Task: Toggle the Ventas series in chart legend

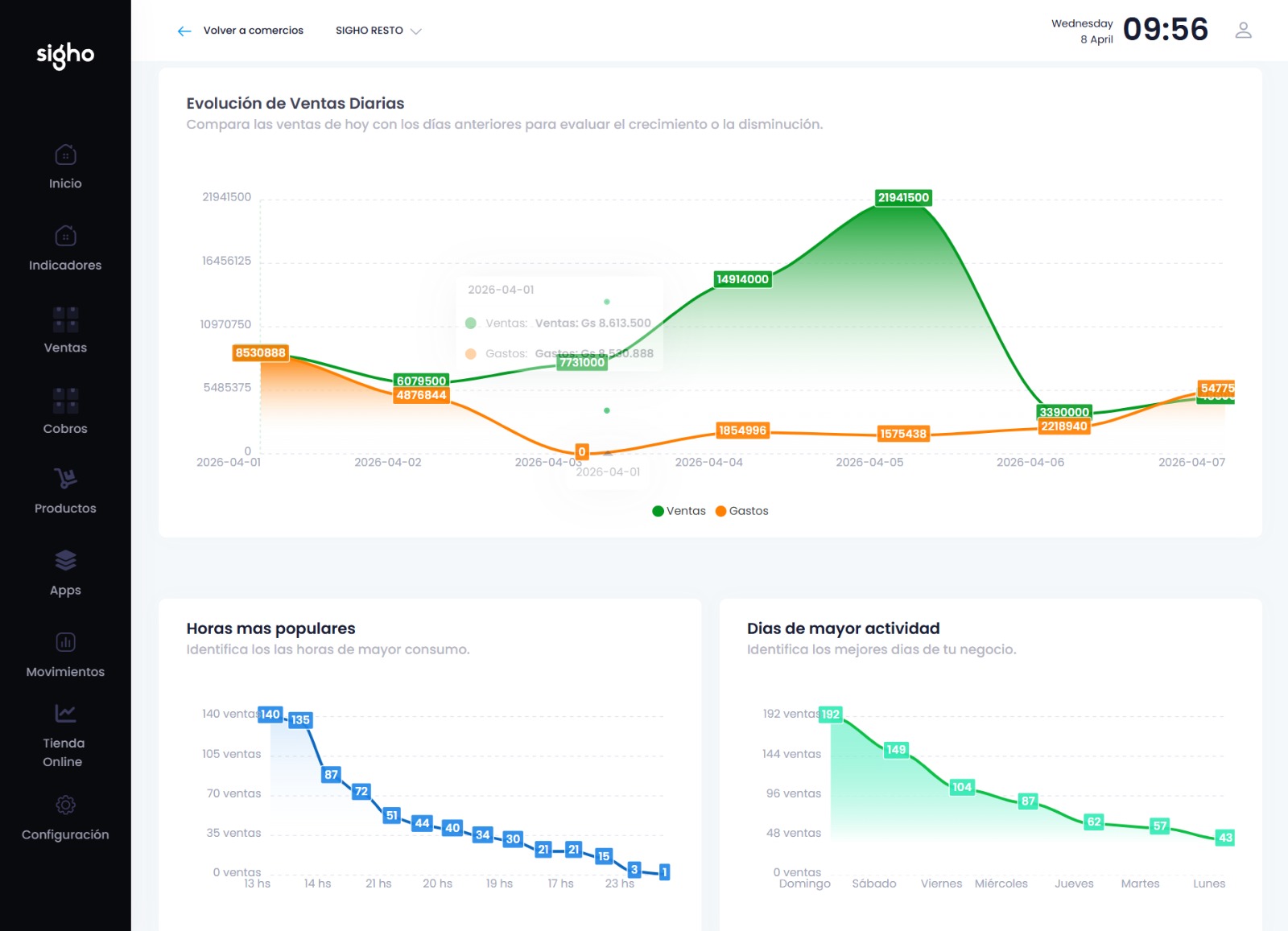Action: click(679, 511)
